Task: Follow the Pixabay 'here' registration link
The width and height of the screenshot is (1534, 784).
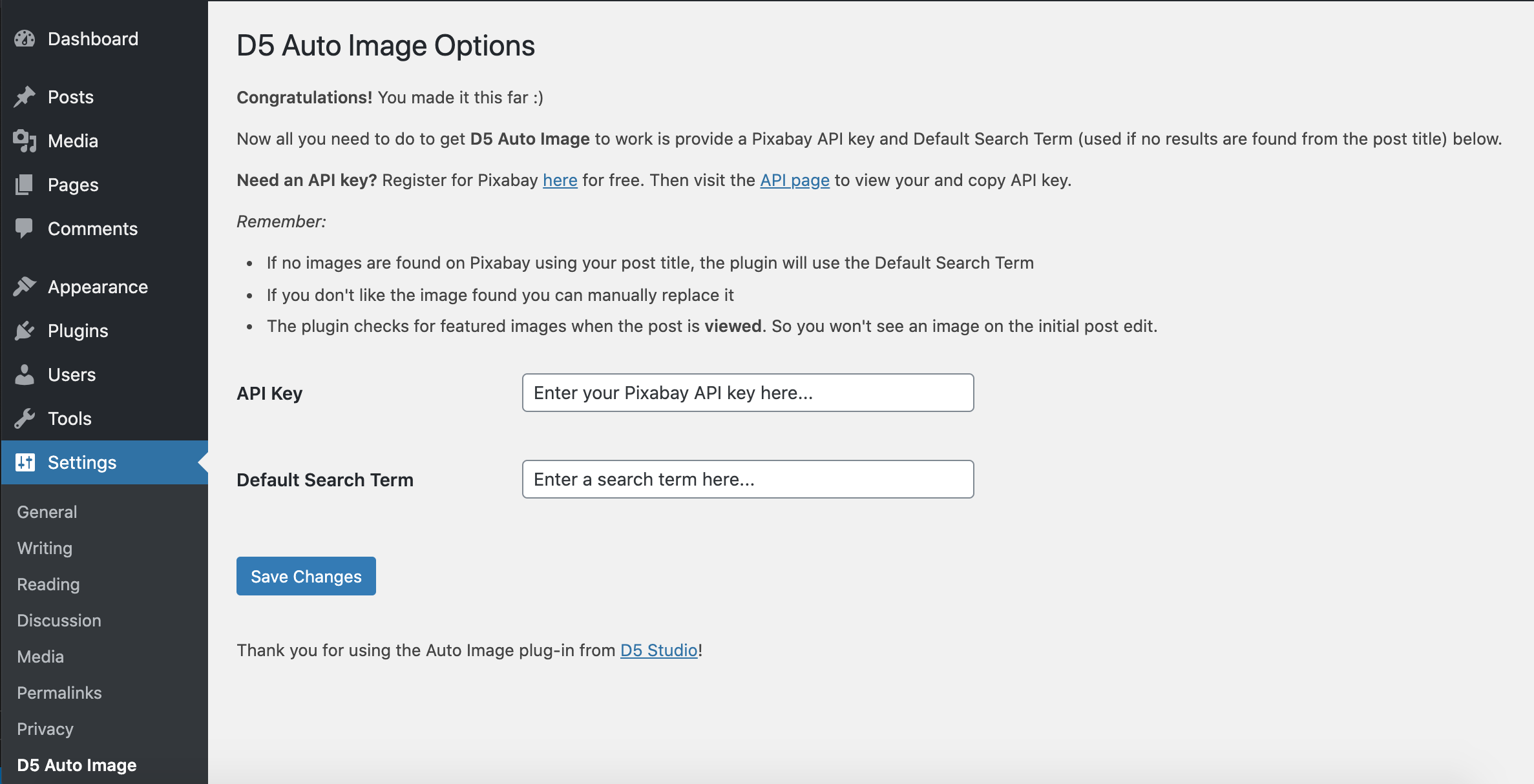Action: pyautogui.click(x=560, y=180)
